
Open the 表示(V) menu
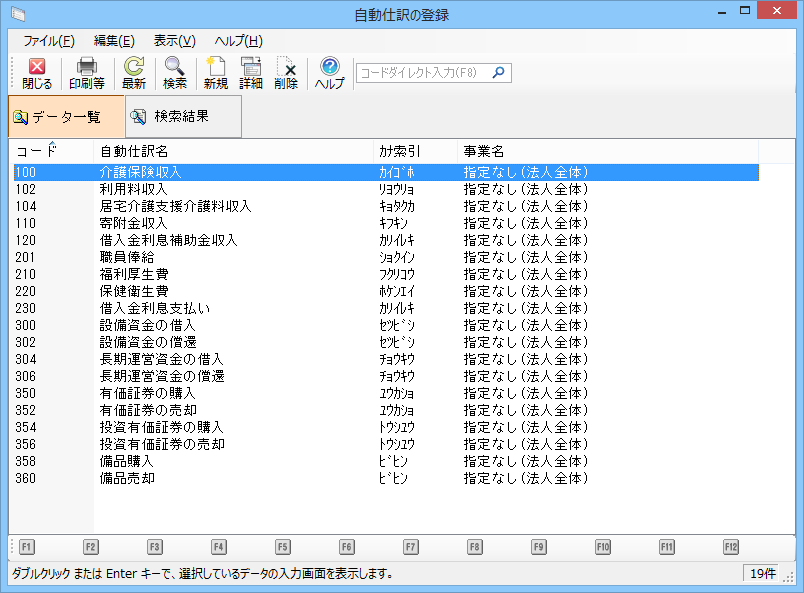click(x=174, y=41)
